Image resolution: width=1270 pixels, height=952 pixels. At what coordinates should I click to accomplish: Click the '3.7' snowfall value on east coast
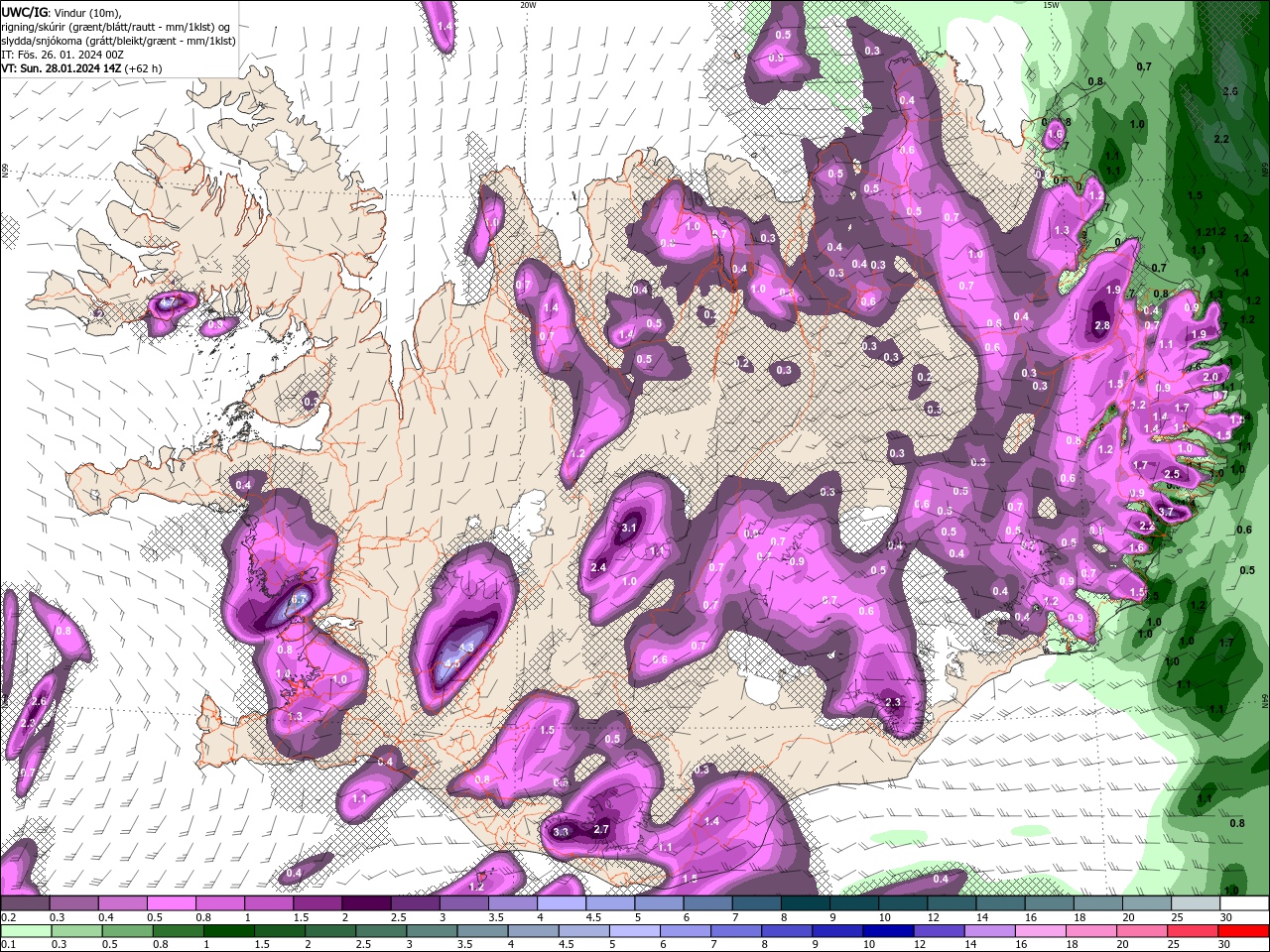pyautogui.click(x=1166, y=513)
